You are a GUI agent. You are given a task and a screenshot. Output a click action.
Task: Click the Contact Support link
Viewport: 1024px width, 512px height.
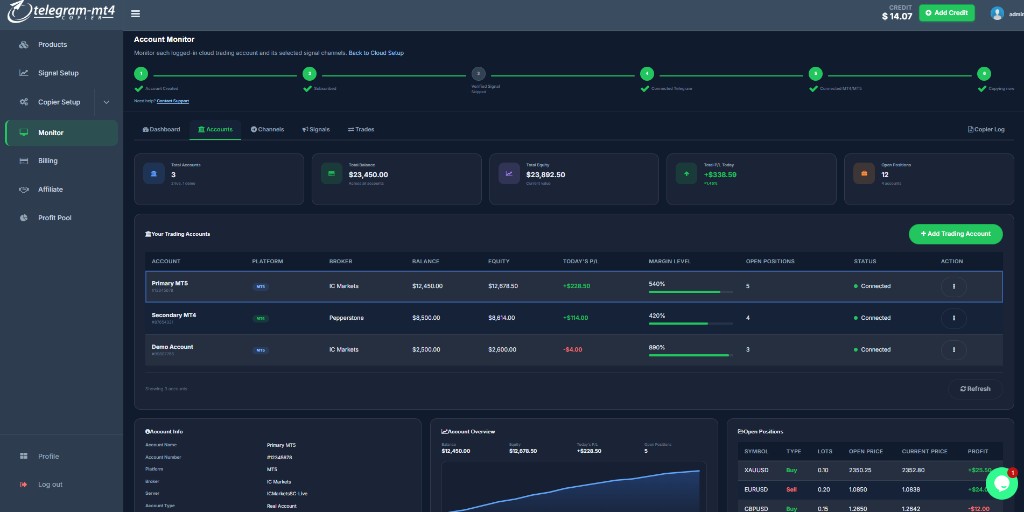pyautogui.click(x=173, y=101)
